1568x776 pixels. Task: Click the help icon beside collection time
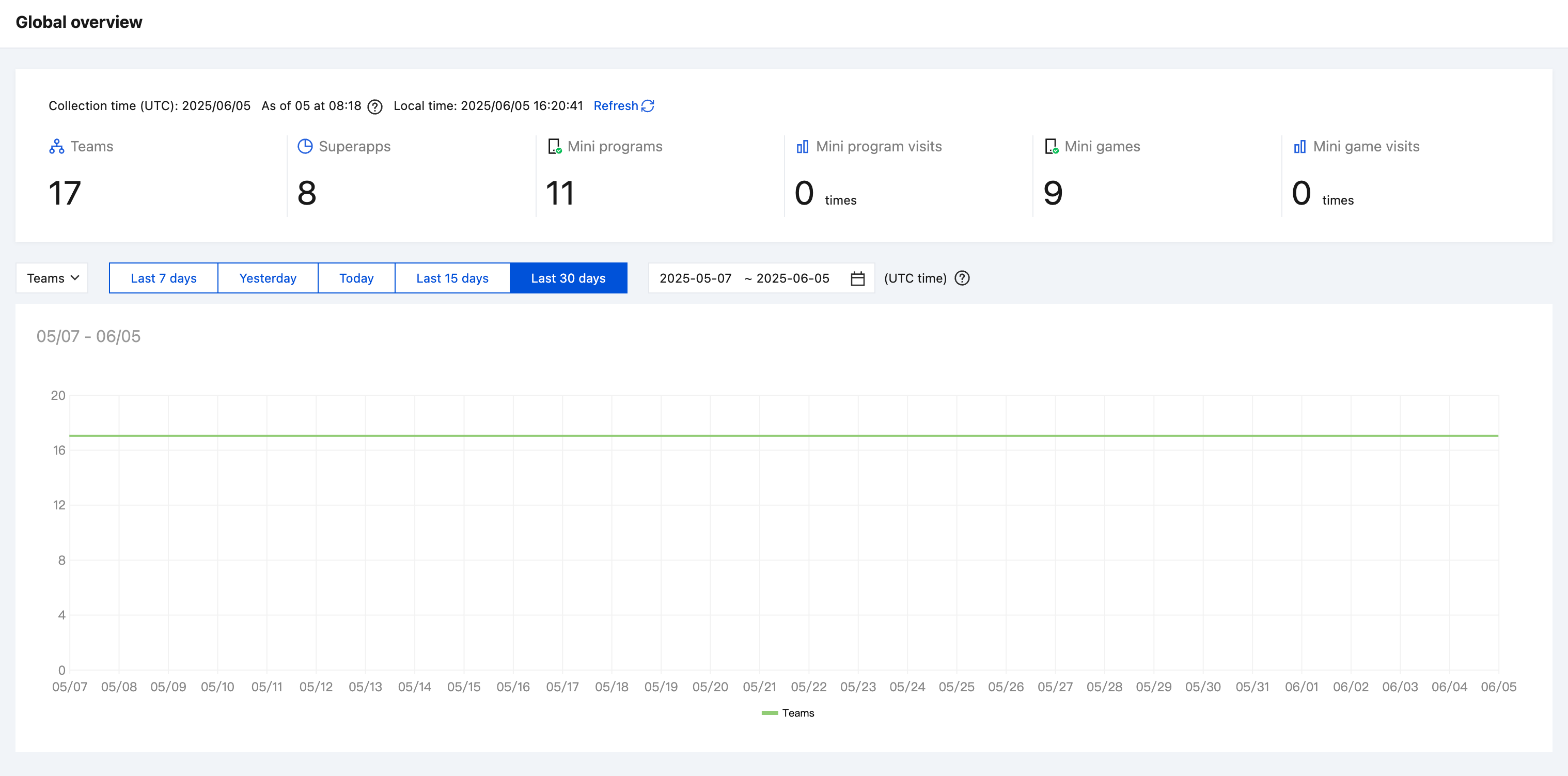pyautogui.click(x=375, y=106)
